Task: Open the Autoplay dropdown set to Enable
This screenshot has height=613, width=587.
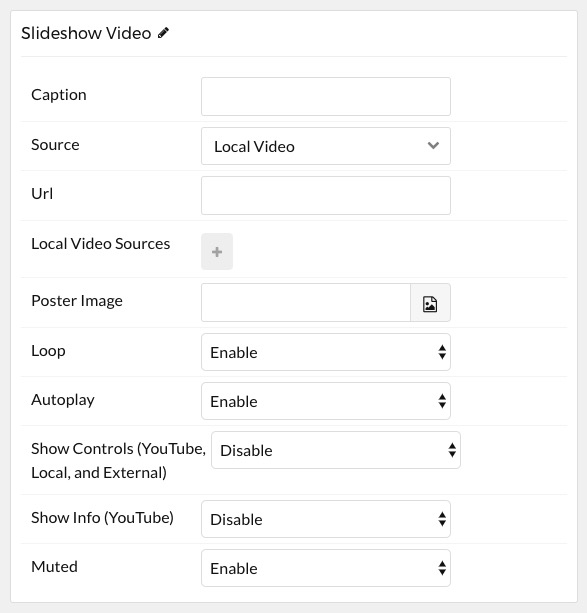Action: (x=326, y=401)
